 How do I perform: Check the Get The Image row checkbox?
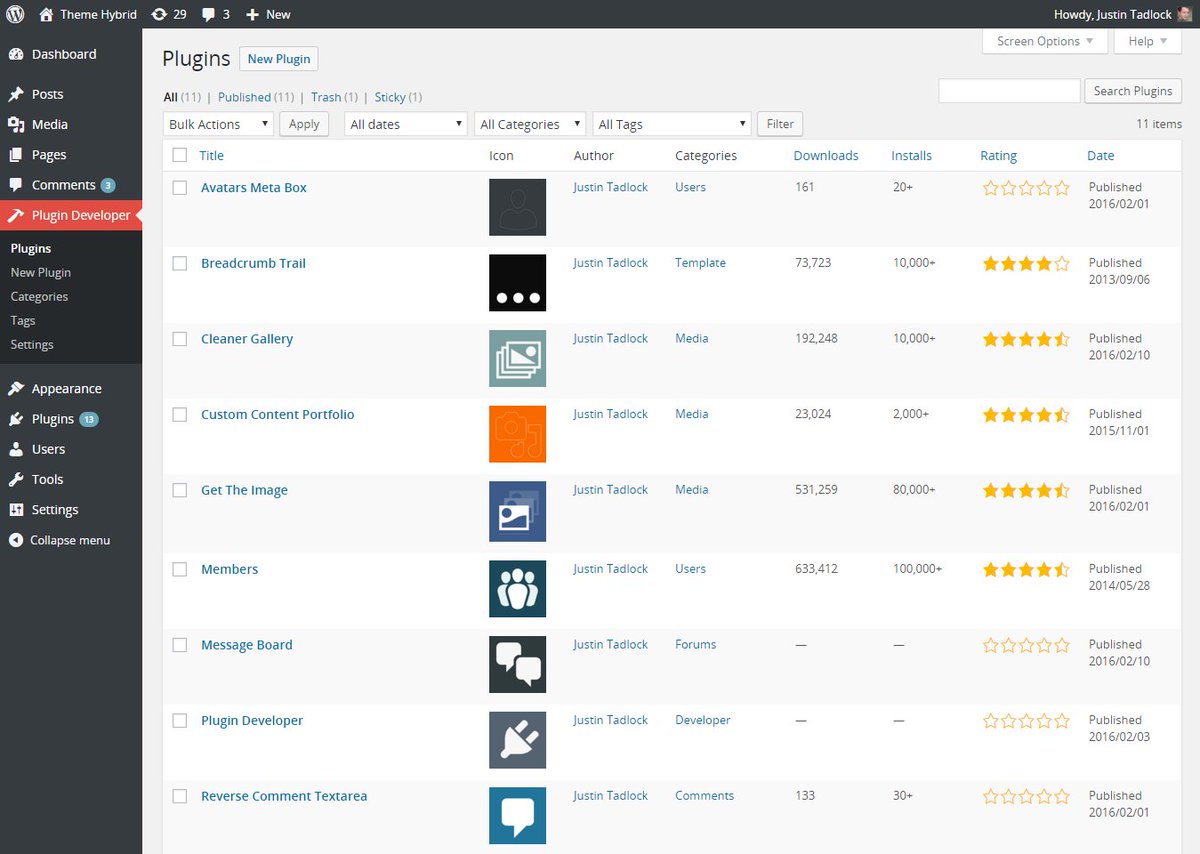[x=180, y=490]
